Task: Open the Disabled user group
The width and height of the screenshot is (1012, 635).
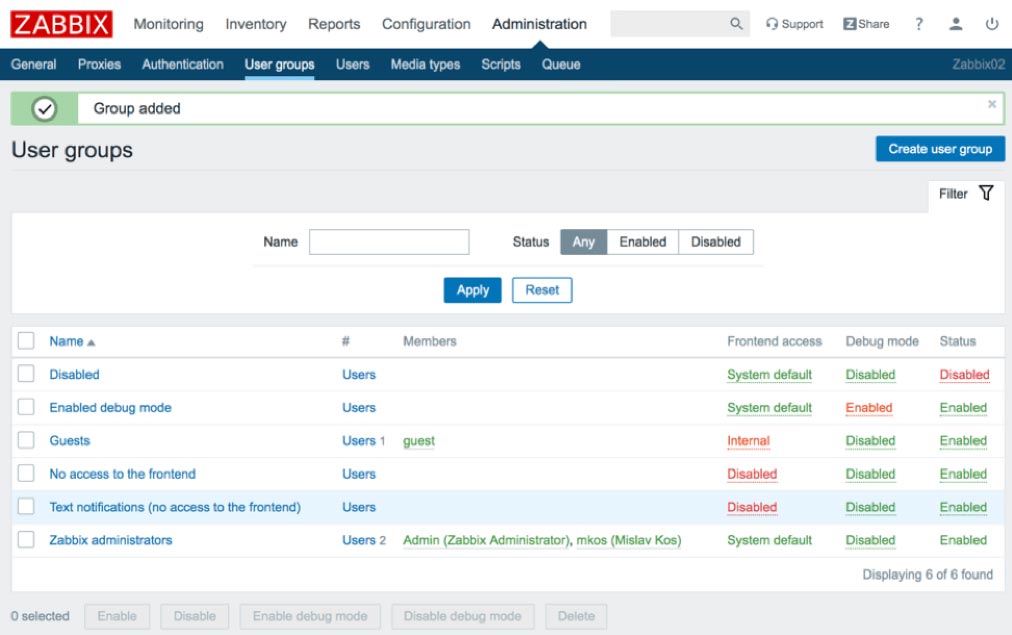Action: coord(74,374)
